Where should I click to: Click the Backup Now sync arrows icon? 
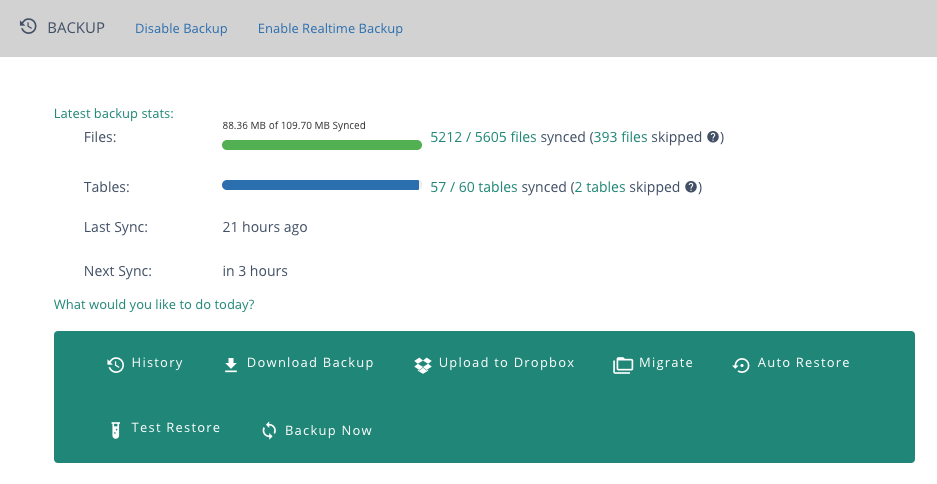coord(269,430)
